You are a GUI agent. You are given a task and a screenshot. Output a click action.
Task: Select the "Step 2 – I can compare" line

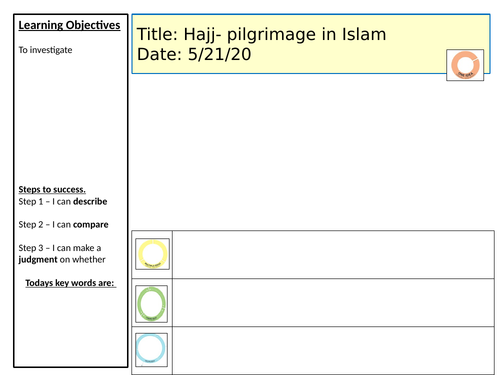pyautogui.click(x=63, y=225)
